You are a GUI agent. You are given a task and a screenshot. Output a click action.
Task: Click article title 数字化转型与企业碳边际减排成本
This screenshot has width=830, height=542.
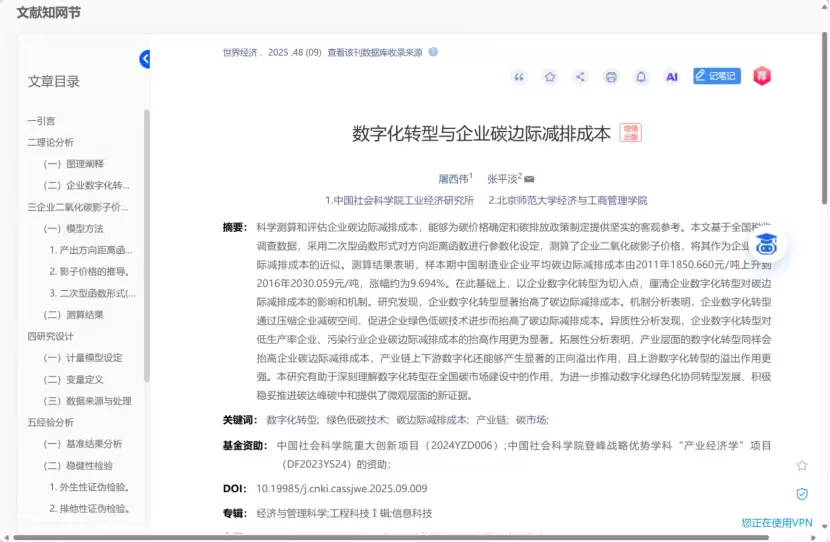tap(482, 133)
